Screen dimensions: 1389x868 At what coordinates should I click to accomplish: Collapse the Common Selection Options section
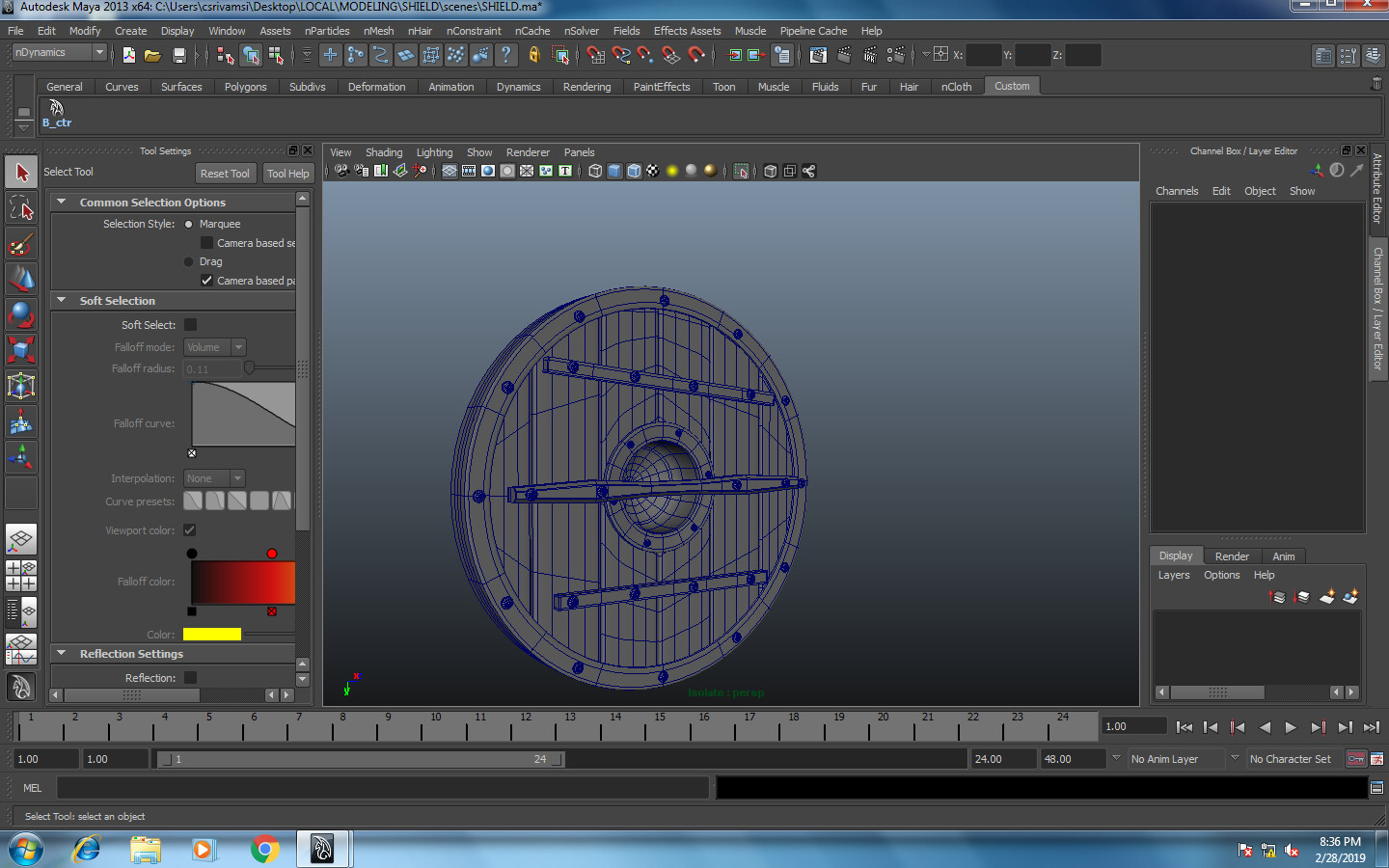pos(62,203)
